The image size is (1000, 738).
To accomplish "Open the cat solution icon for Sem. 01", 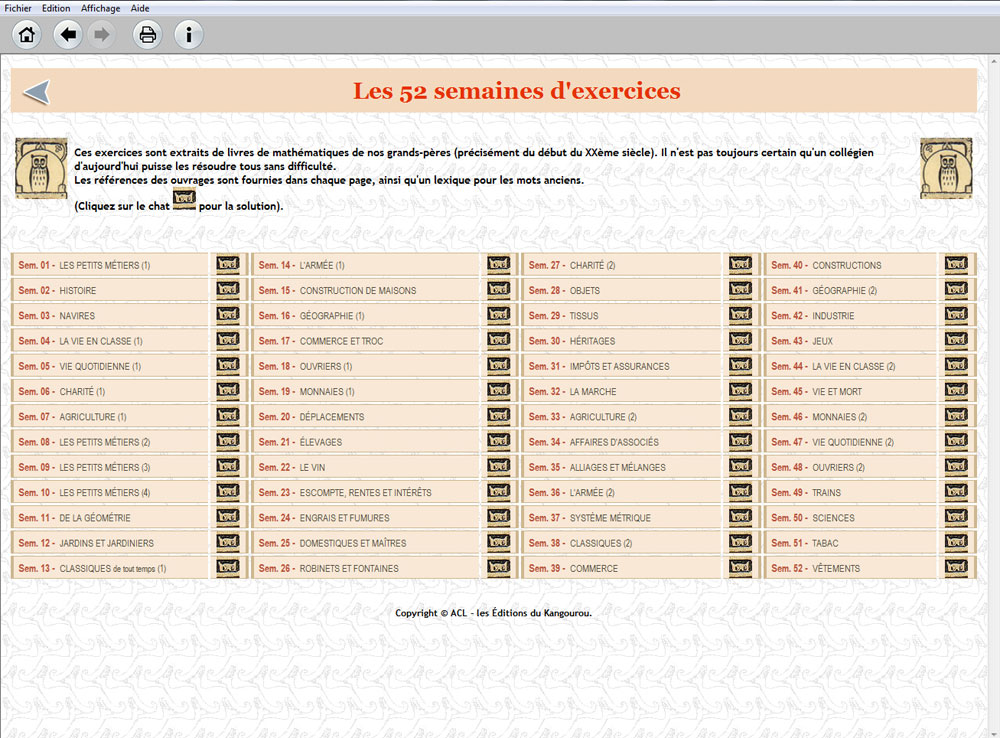I will coord(228,265).
